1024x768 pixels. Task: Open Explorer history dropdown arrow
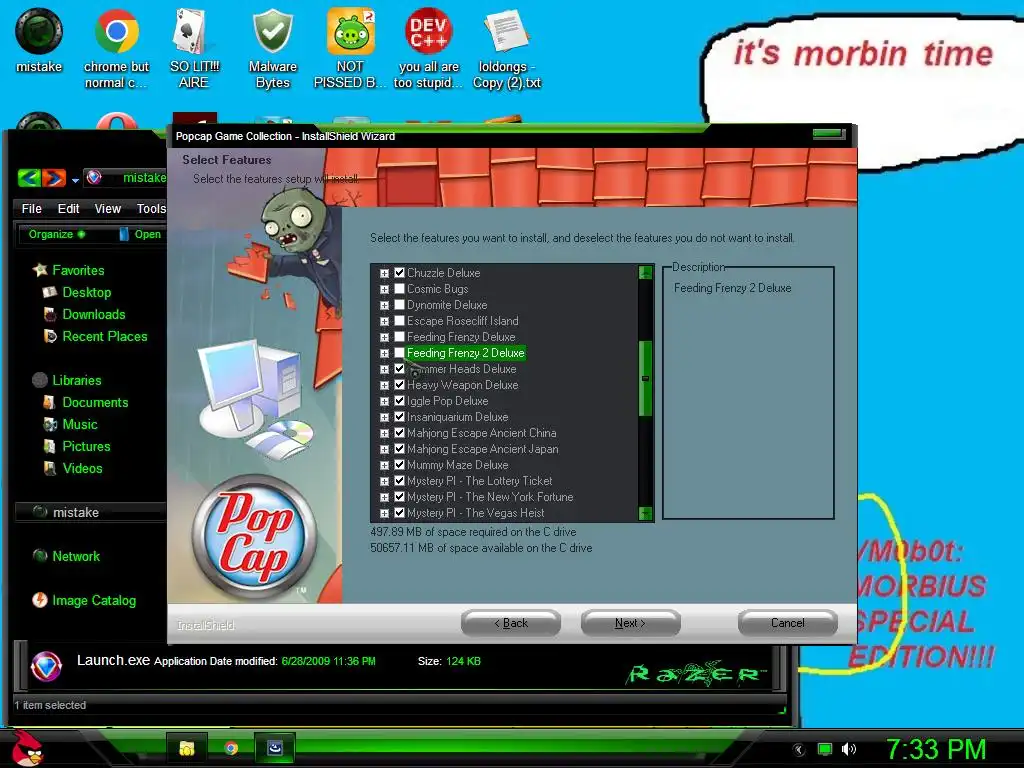click(75, 180)
